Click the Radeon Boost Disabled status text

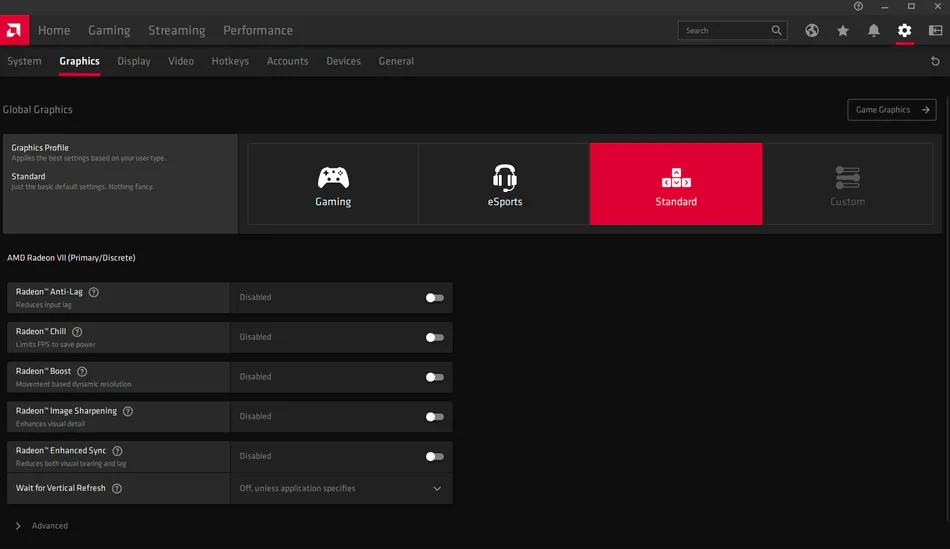255,376
